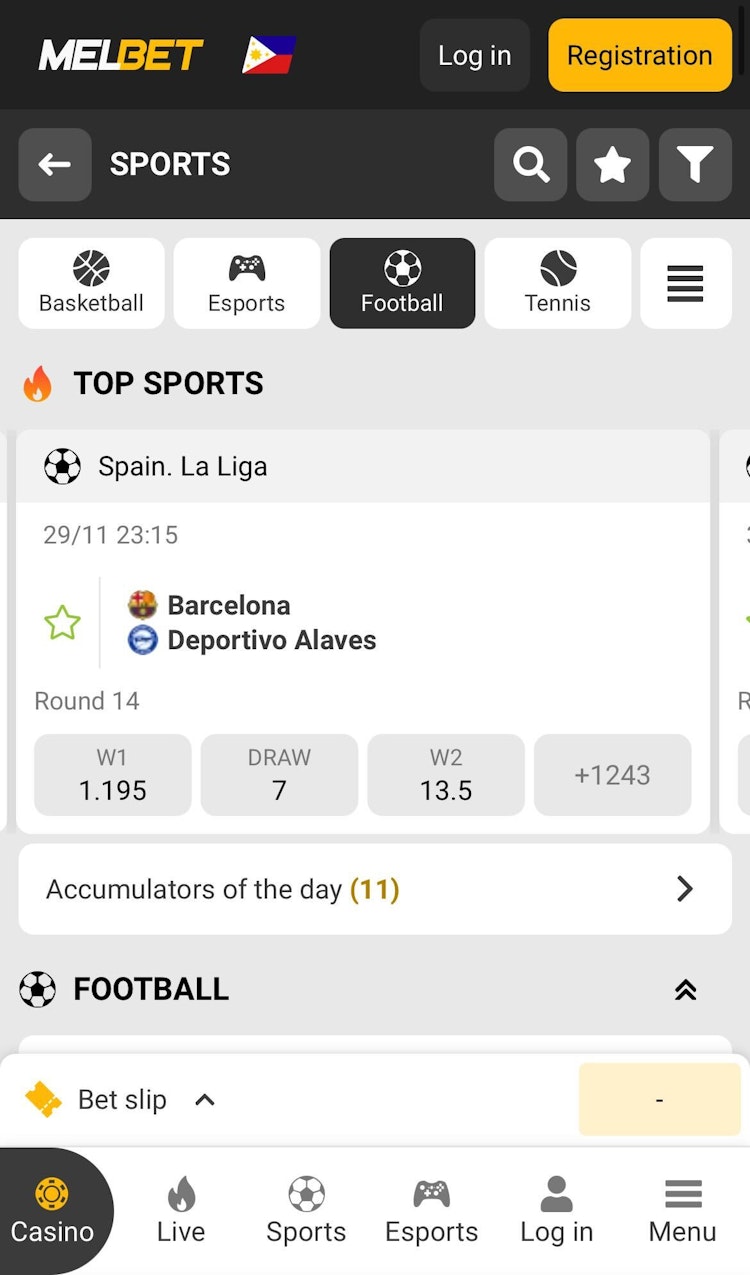The image size is (750, 1275).
Task: Select the Tennis sport tab
Action: pyautogui.click(x=557, y=284)
